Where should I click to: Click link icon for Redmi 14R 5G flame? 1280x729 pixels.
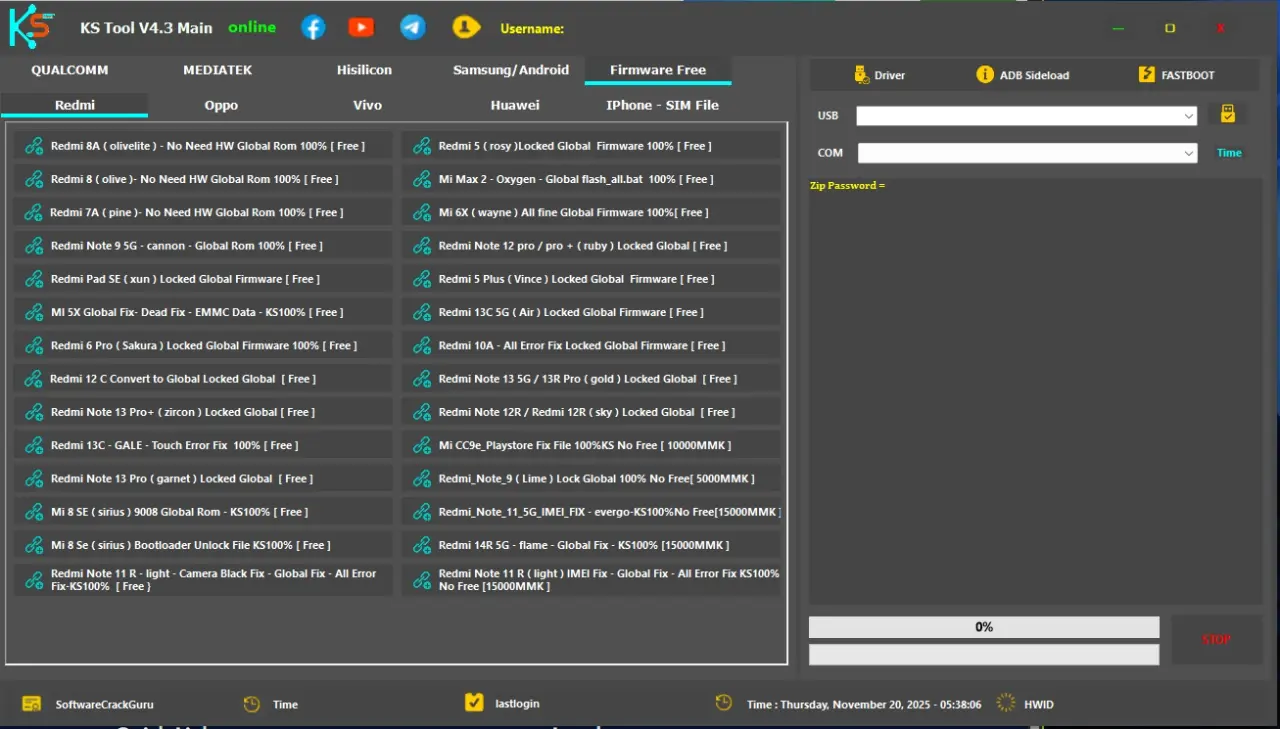(x=422, y=545)
